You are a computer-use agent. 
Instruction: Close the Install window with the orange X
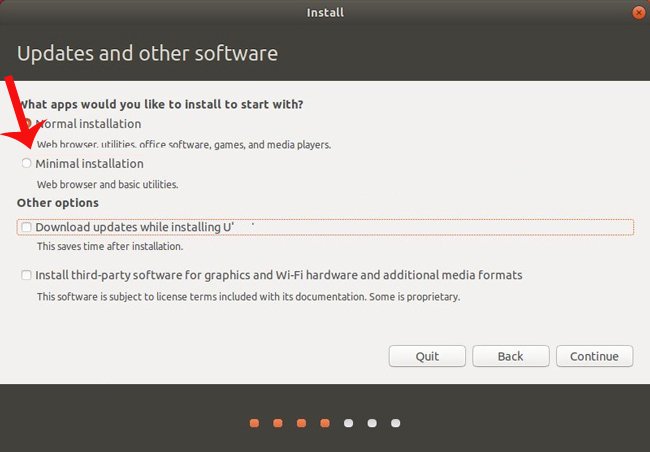(639, 13)
